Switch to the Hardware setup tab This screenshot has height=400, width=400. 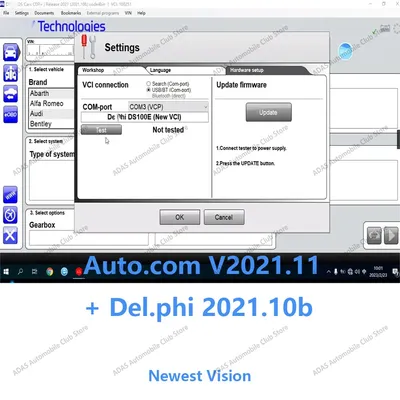click(x=247, y=70)
